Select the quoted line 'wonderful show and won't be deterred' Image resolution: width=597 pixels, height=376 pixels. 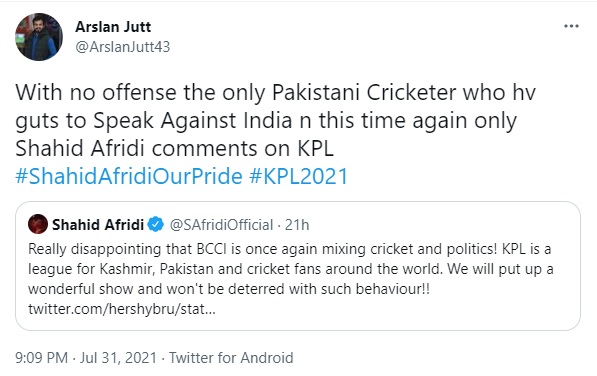click(229, 289)
